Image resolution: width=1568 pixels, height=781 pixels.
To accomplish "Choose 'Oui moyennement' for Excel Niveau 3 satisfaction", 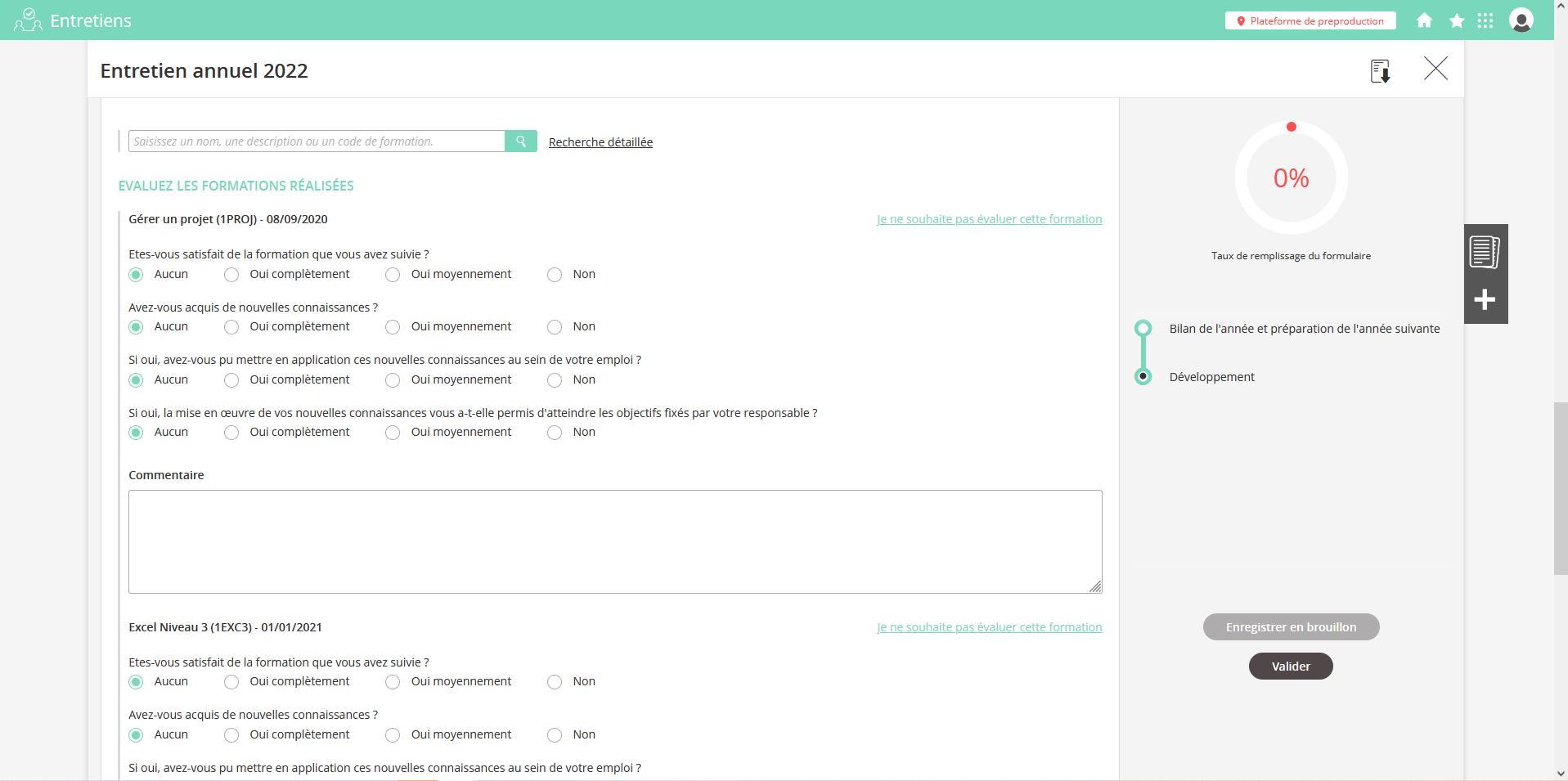I will pyautogui.click(x=393, y=682).
